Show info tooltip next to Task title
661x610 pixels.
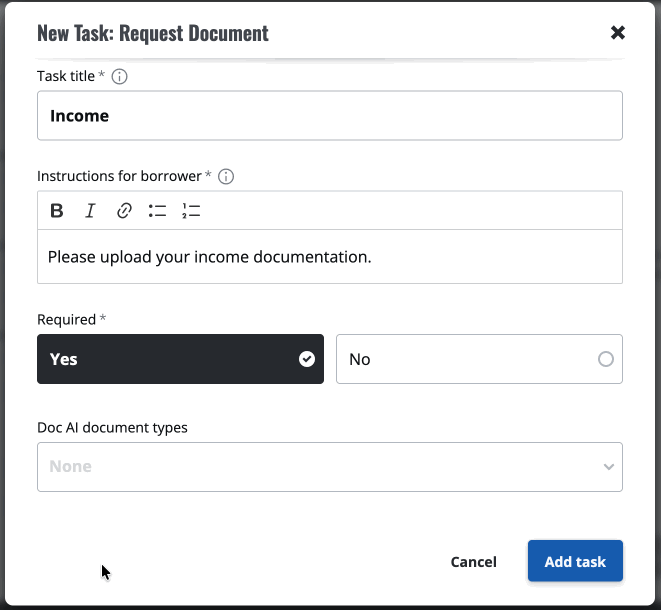[119, 76]
